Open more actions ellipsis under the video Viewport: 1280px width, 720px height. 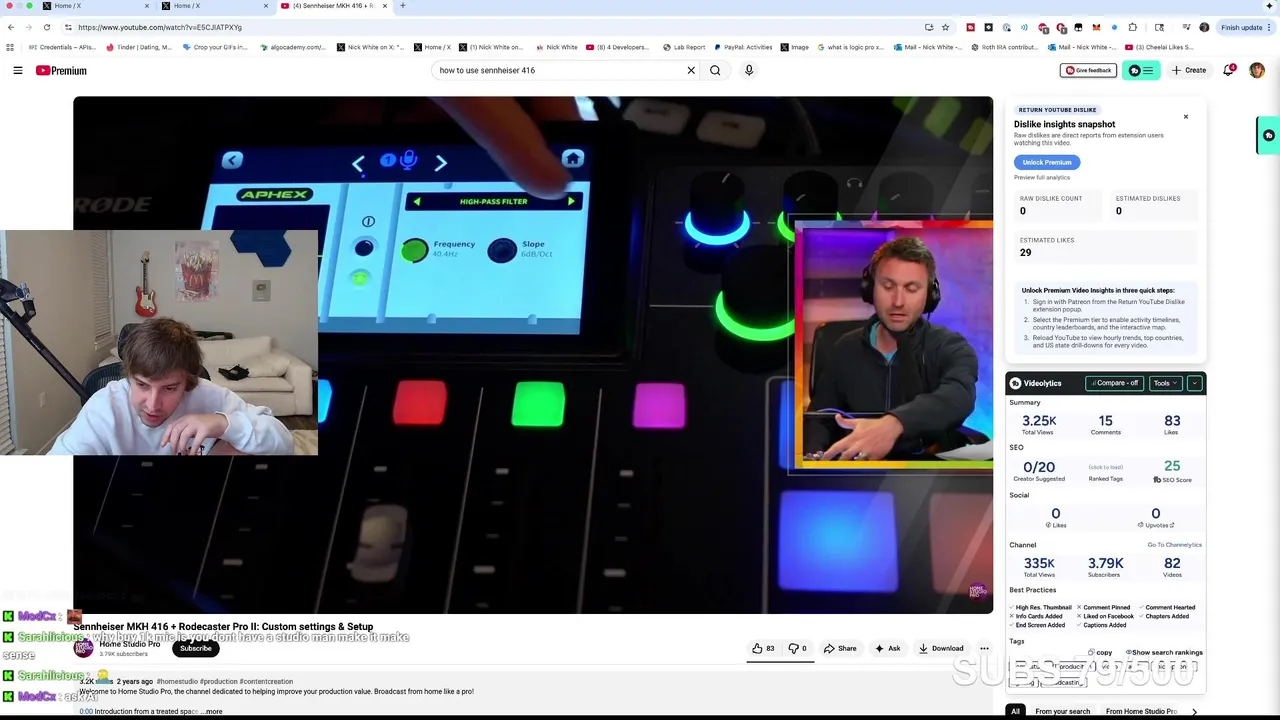(984, 648)
